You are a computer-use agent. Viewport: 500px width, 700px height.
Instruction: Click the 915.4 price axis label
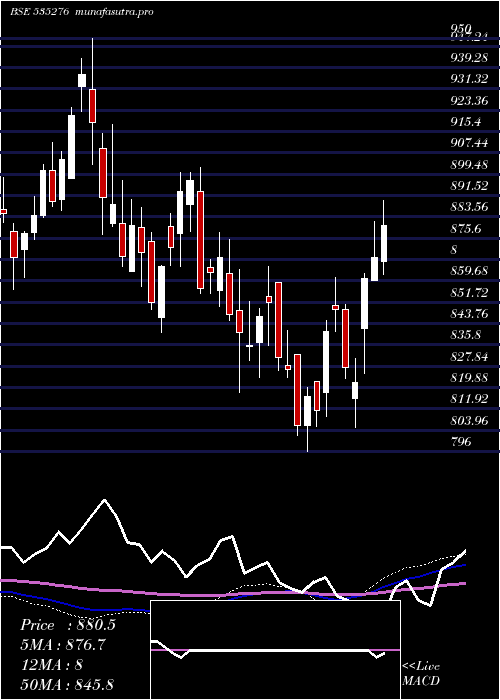point(466,122)
